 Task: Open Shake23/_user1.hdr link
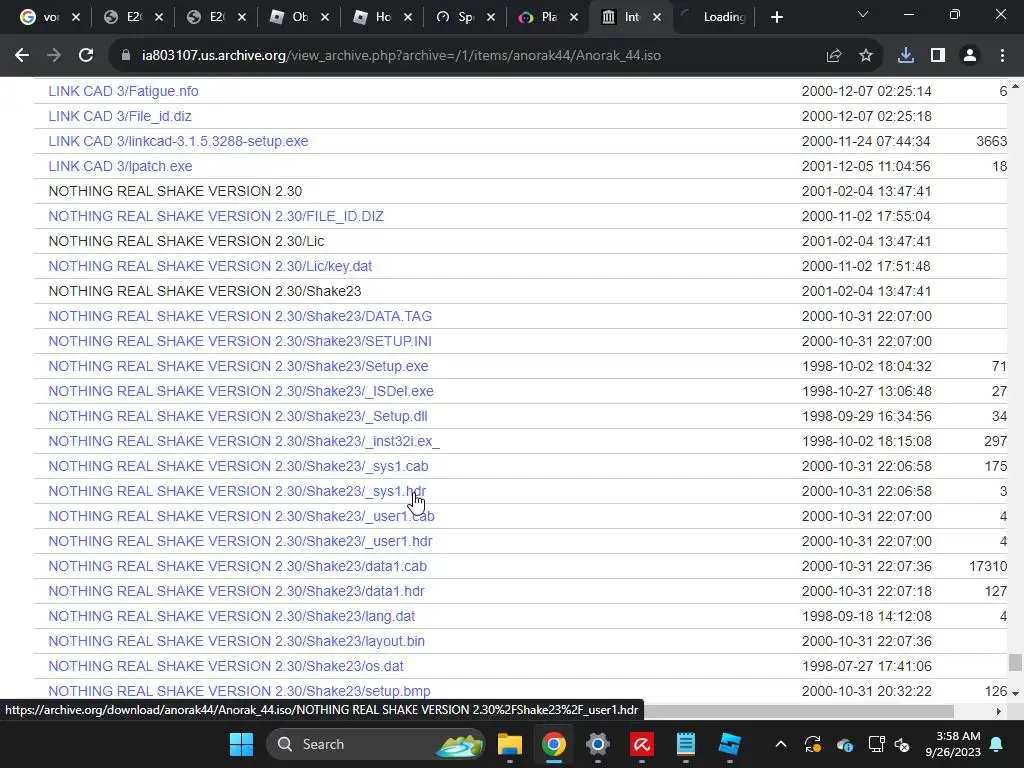(240, 541)
